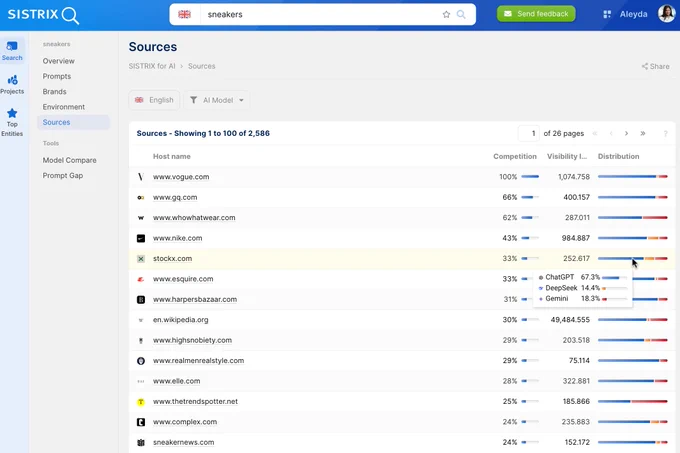Open the Projects sidebar section
680x453 pixels.
[x=12, y=85]
